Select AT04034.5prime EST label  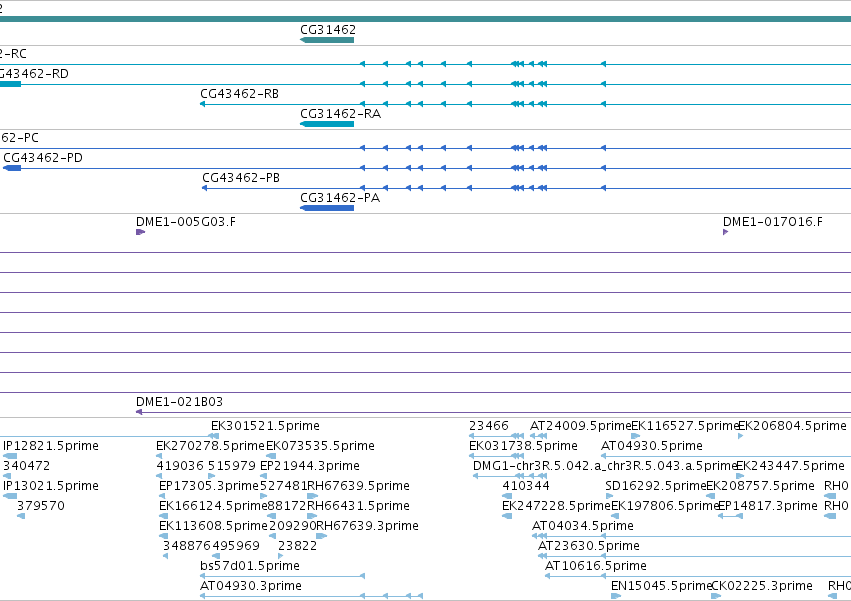point(583,526)
